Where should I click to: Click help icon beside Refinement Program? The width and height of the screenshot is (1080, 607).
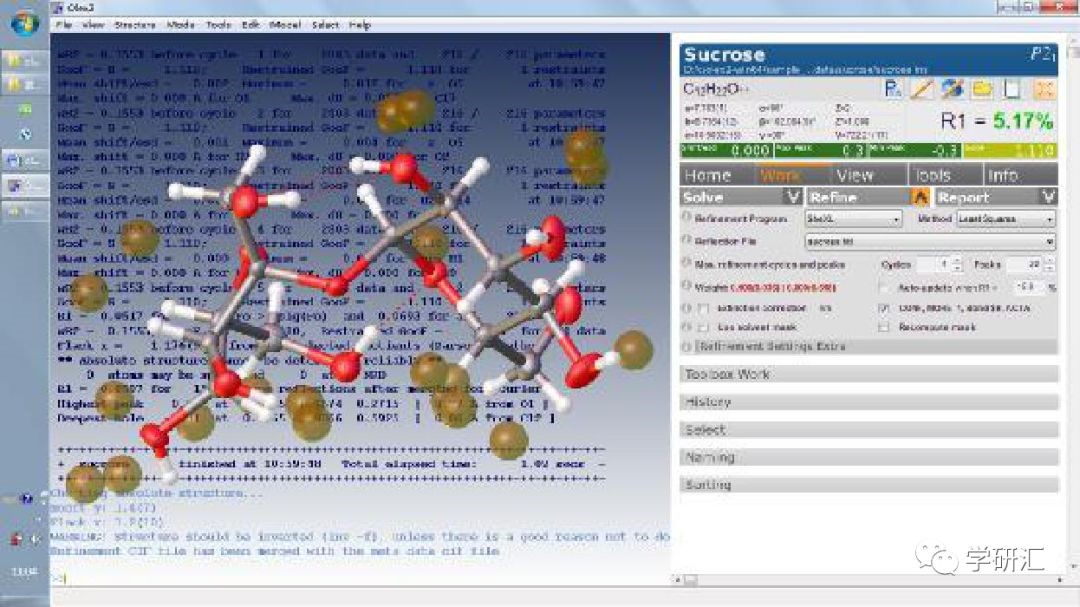click(x=687, y=216)
